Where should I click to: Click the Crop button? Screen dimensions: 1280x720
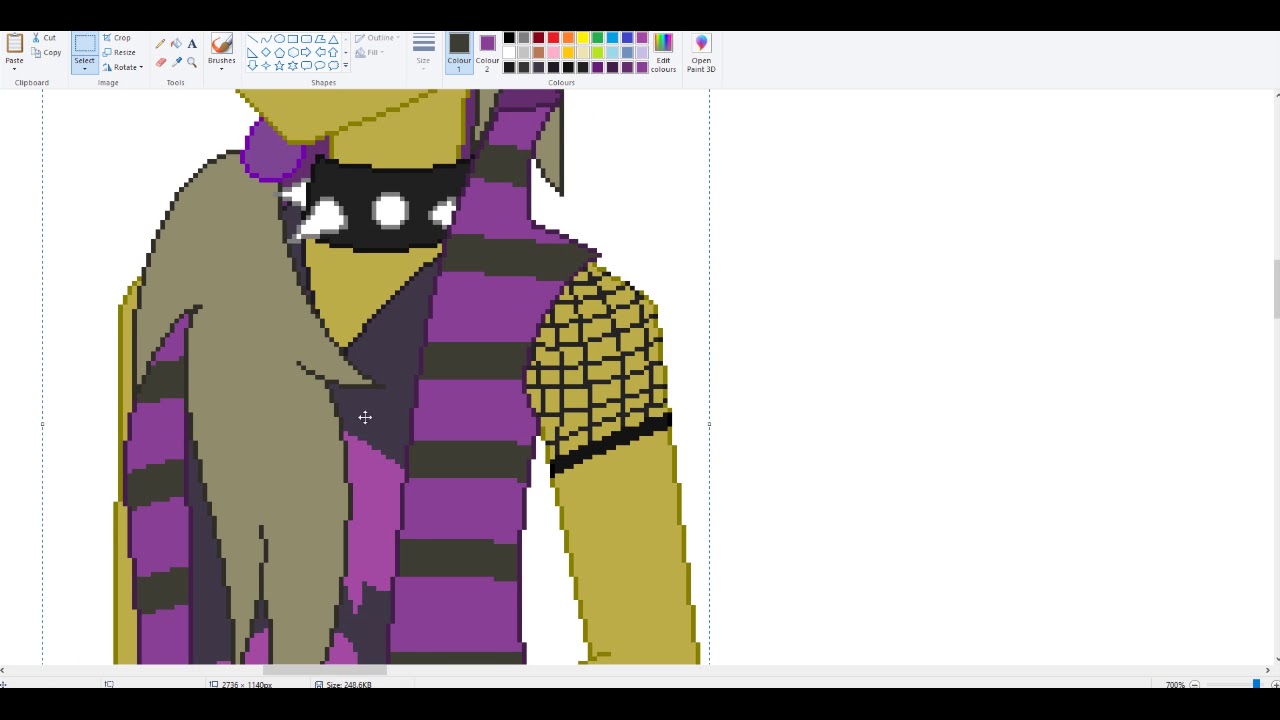tap(118, 38)
